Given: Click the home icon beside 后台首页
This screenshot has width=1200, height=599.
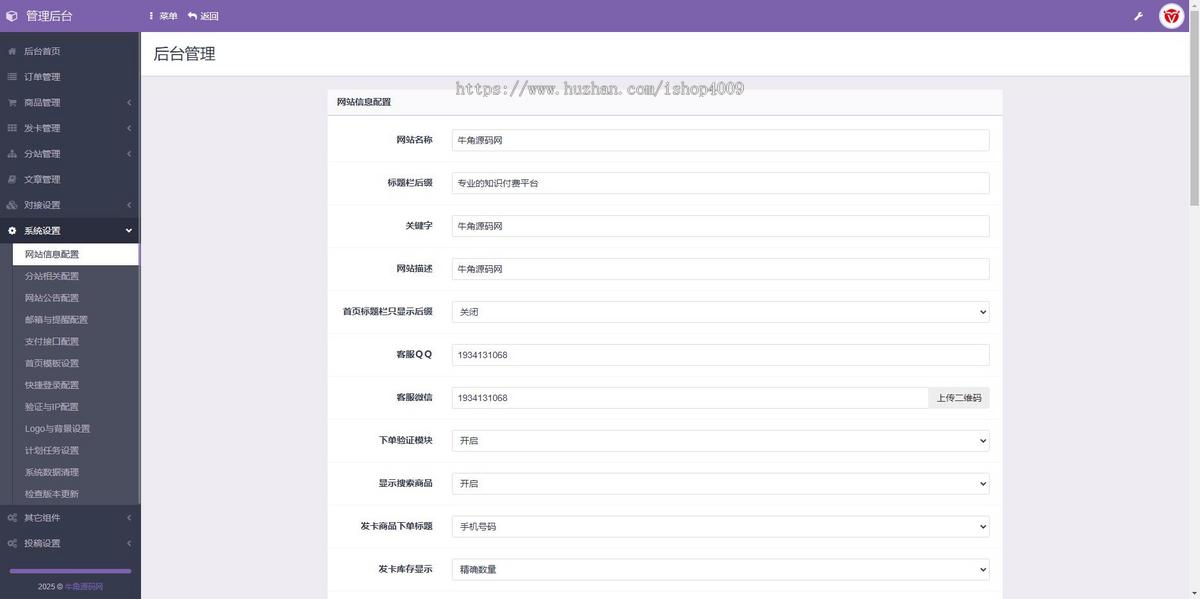Looking at the screenshot, I should (12, 51).
